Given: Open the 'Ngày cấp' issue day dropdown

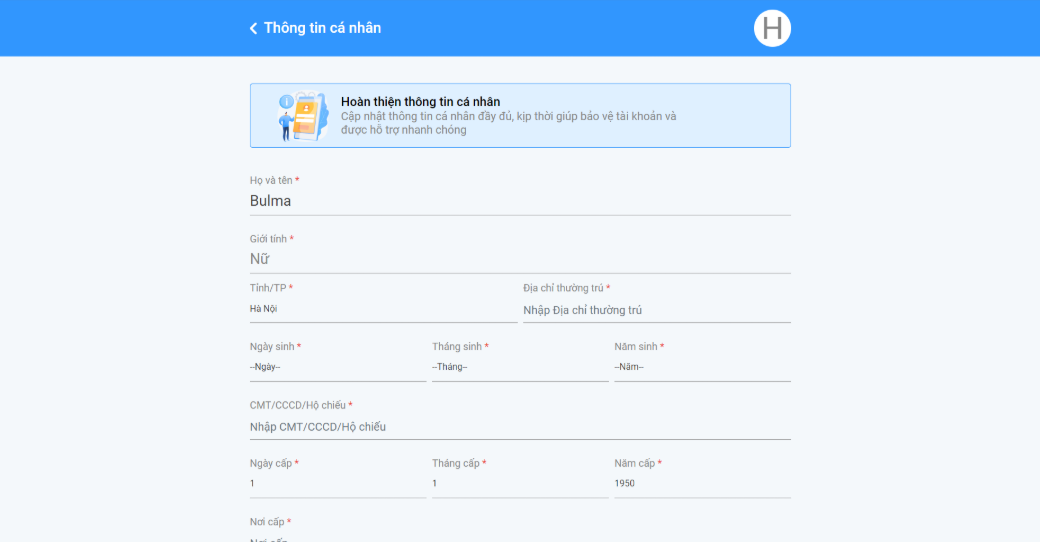Looking at the screenshot, I should pyautogui.click(x=337, y=484).
